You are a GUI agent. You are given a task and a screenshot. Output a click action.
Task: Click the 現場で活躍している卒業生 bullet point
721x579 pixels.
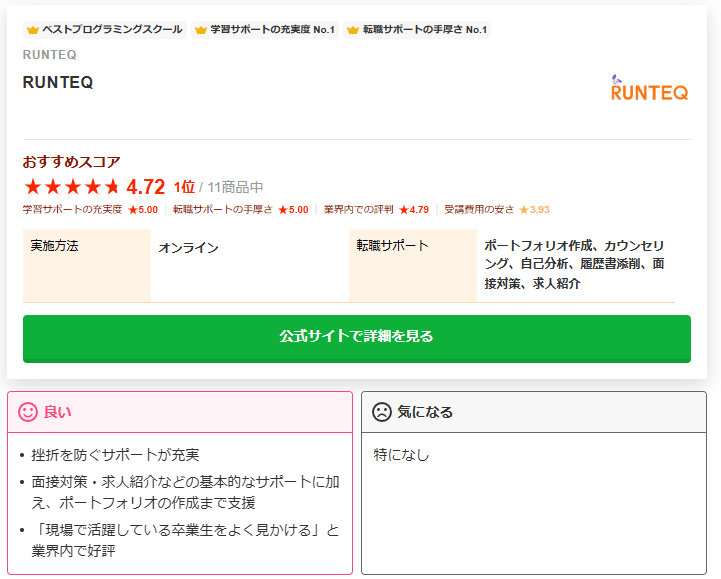[185, 540]
